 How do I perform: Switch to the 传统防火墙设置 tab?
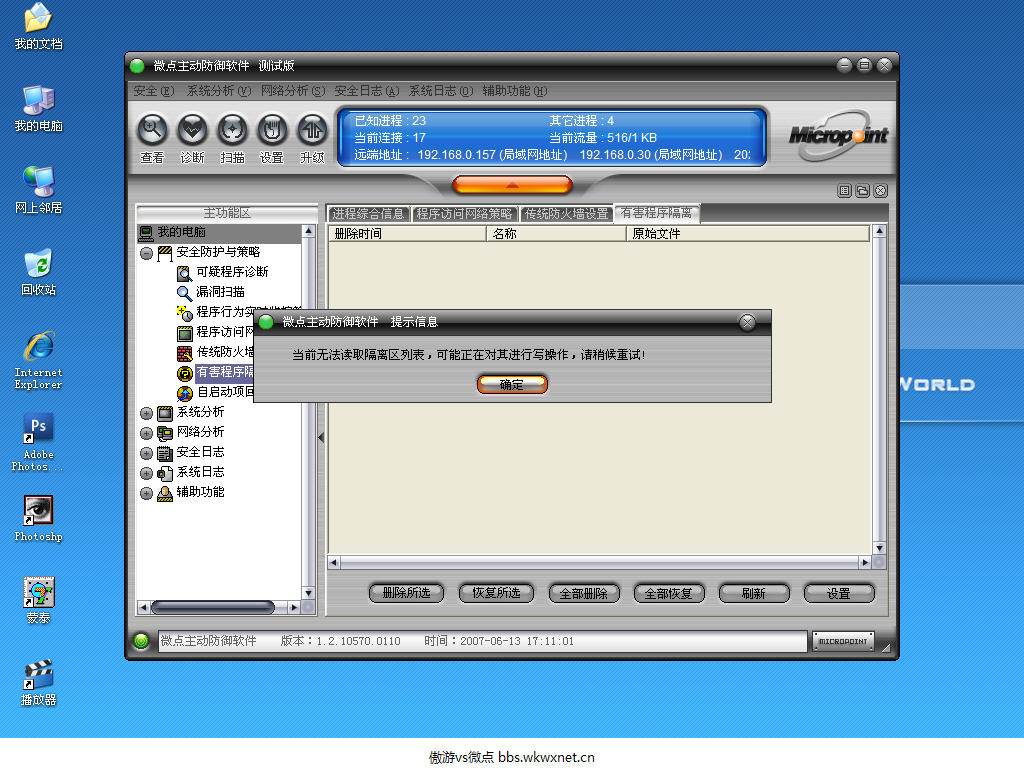tap(566, 214)
